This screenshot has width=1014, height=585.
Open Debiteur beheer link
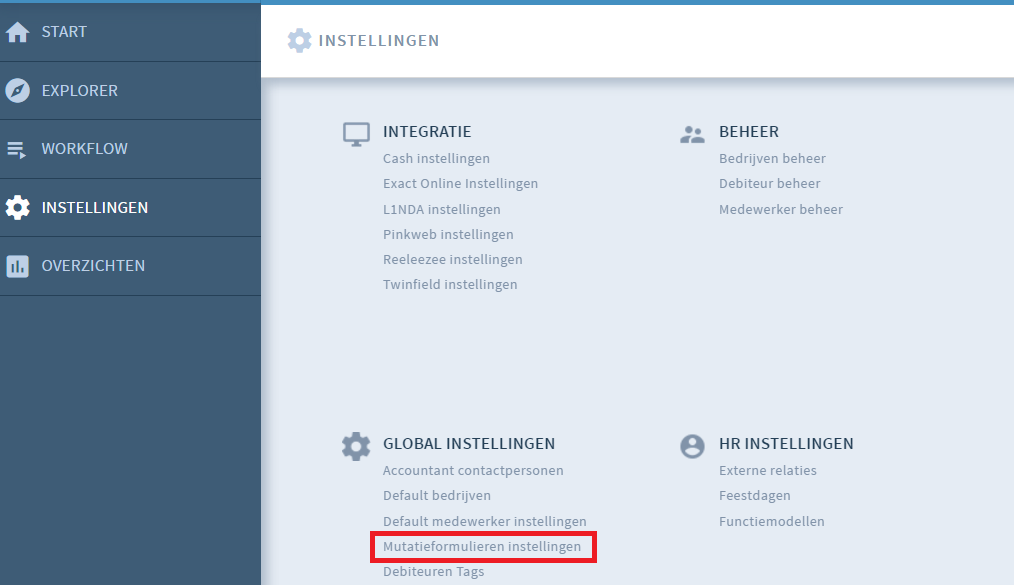[x=770, y=184]
